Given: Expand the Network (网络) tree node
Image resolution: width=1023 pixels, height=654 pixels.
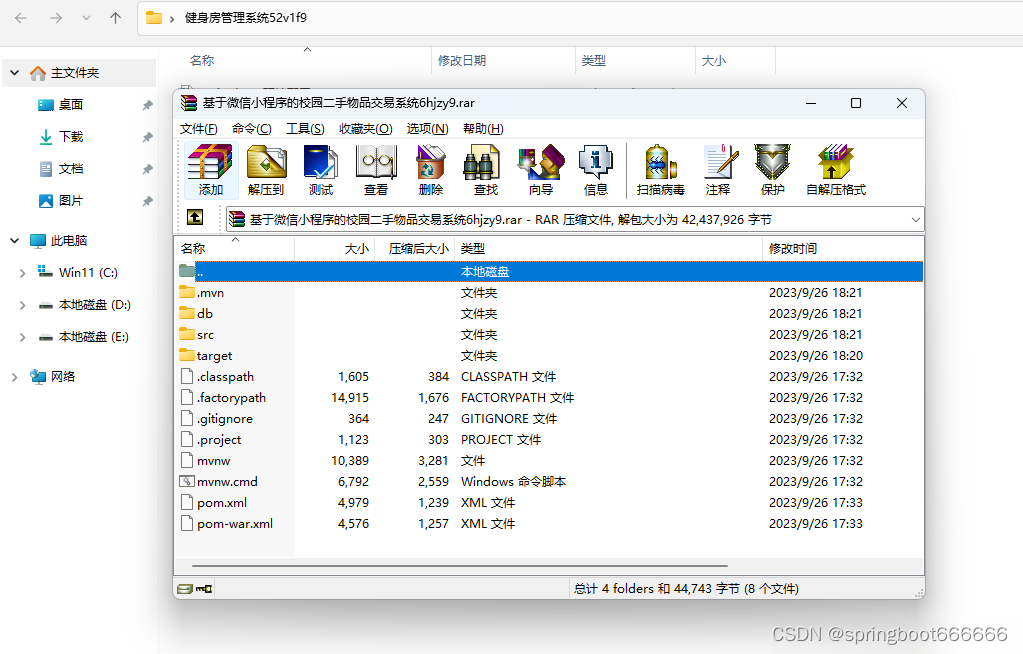Looking at the screenshot, I should click(14, 377).
